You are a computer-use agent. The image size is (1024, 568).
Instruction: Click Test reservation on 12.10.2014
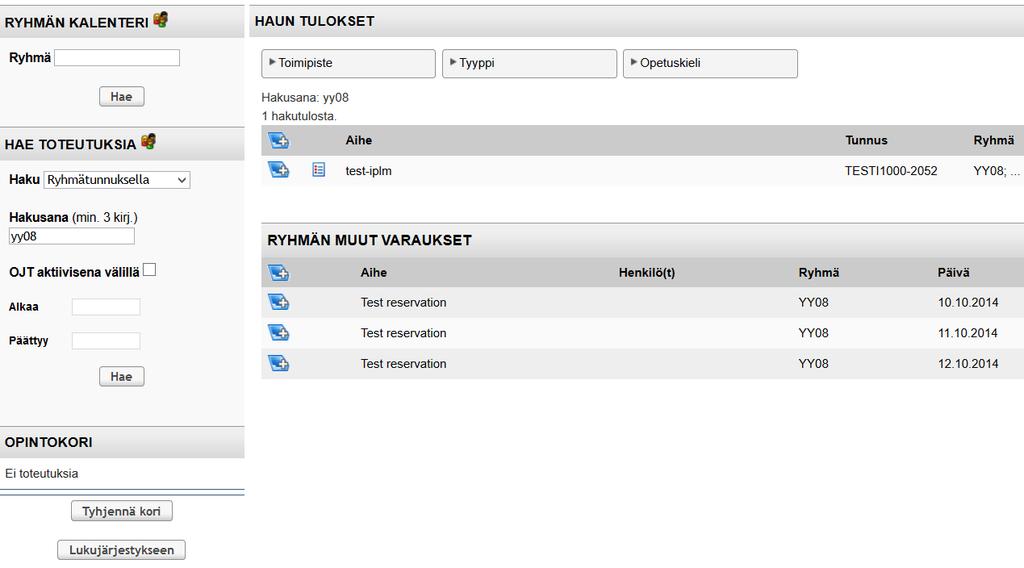404,364
